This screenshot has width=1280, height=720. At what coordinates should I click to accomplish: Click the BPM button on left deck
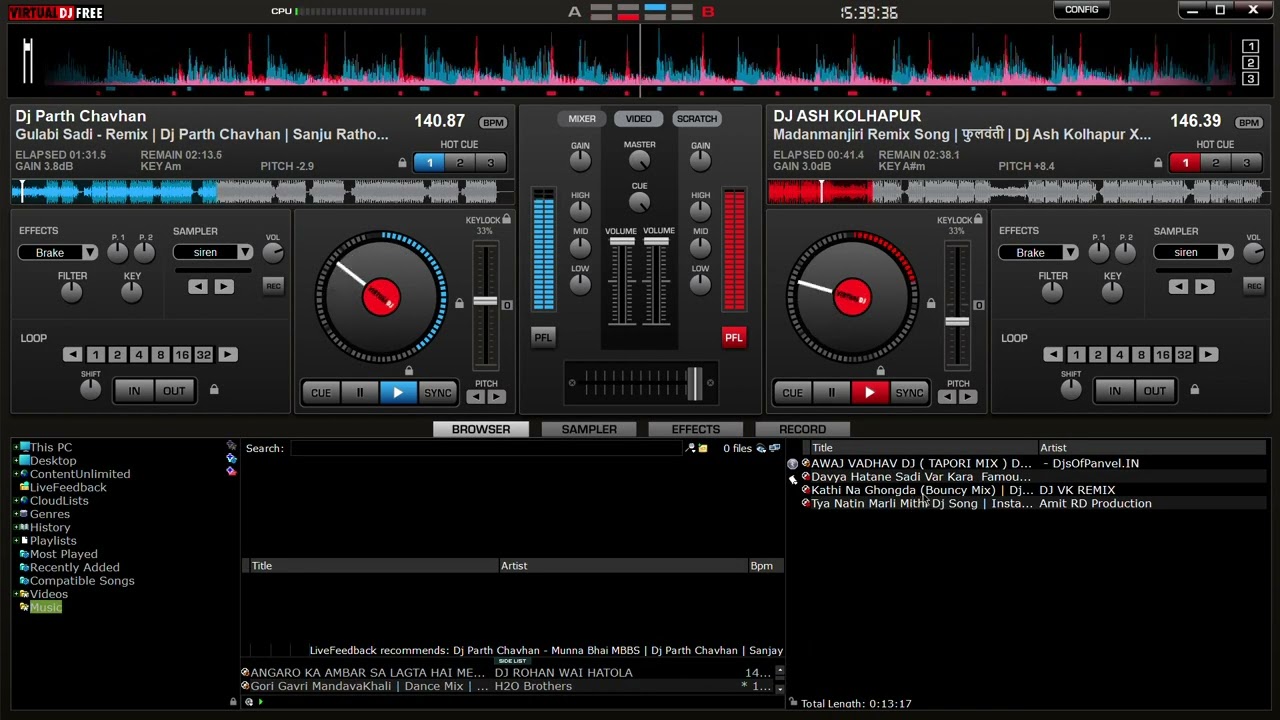tap(493, 123)
